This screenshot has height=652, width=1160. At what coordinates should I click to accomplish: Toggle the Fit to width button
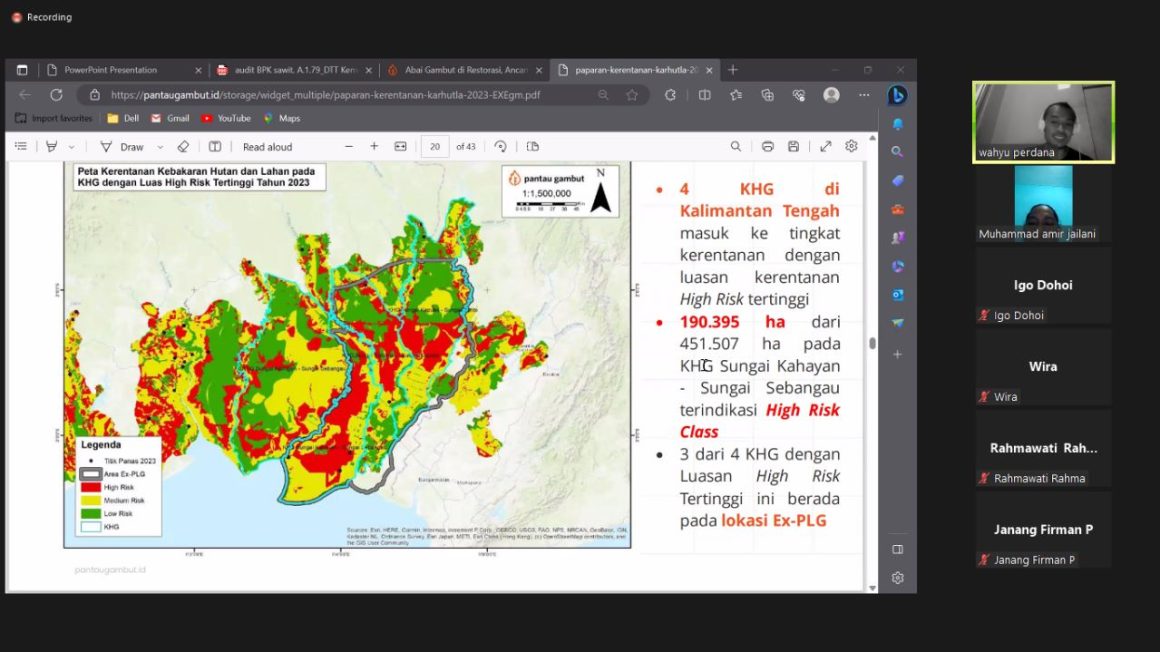click(400, 146)
